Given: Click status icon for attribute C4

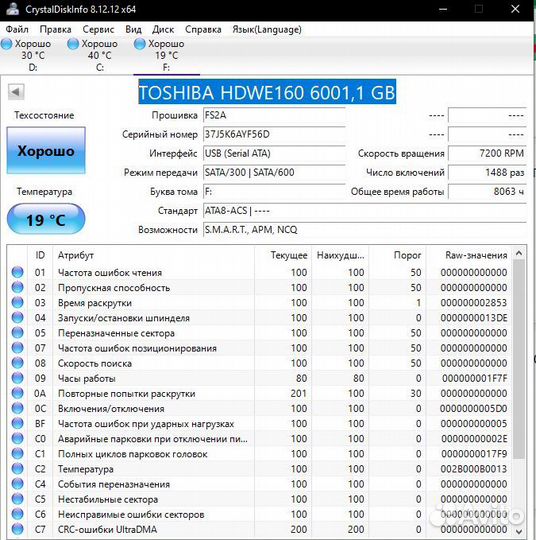Looking at the screenshot, I should [x=18, y=484].
